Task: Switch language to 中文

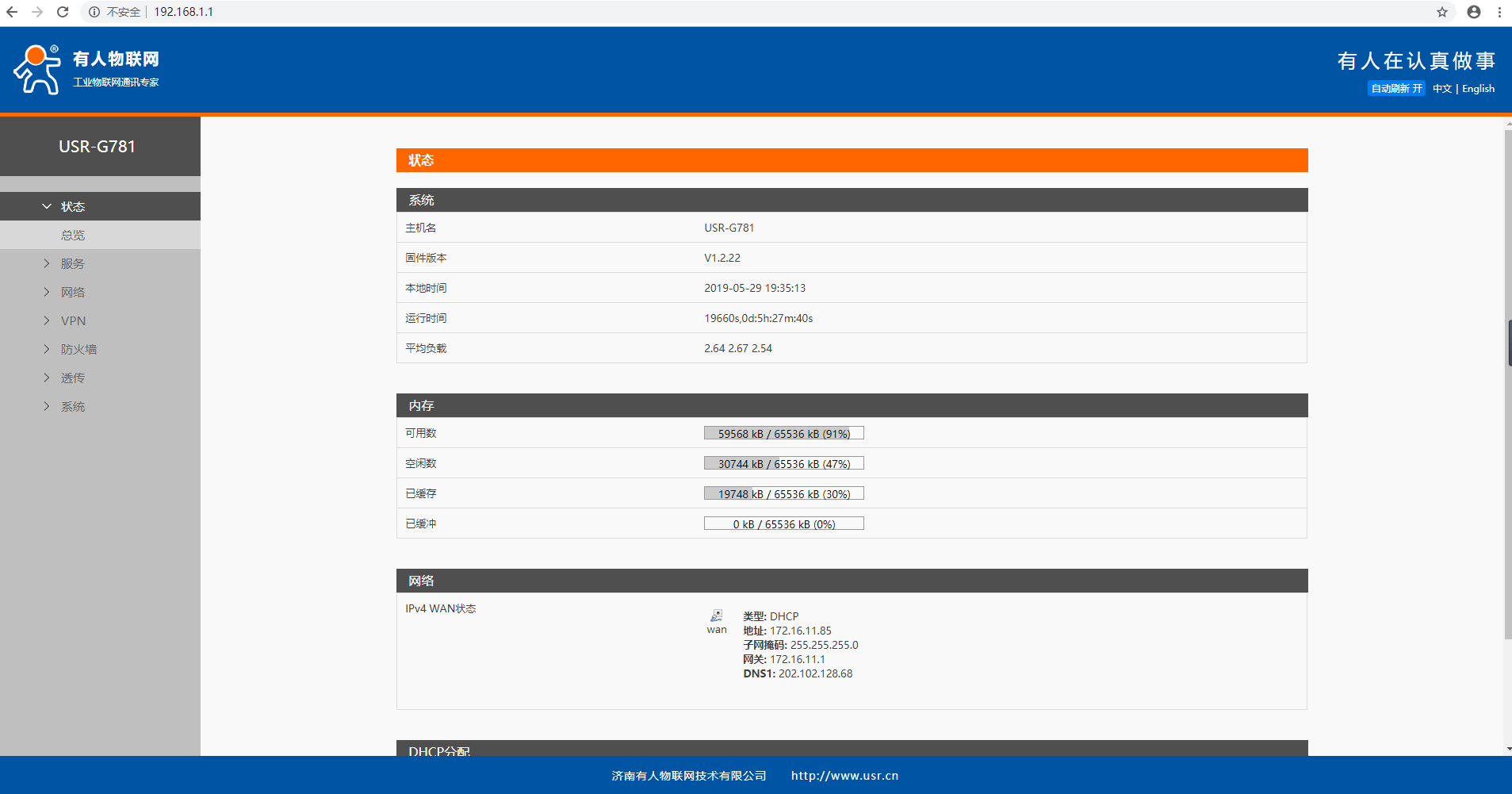Action: 1441,89
